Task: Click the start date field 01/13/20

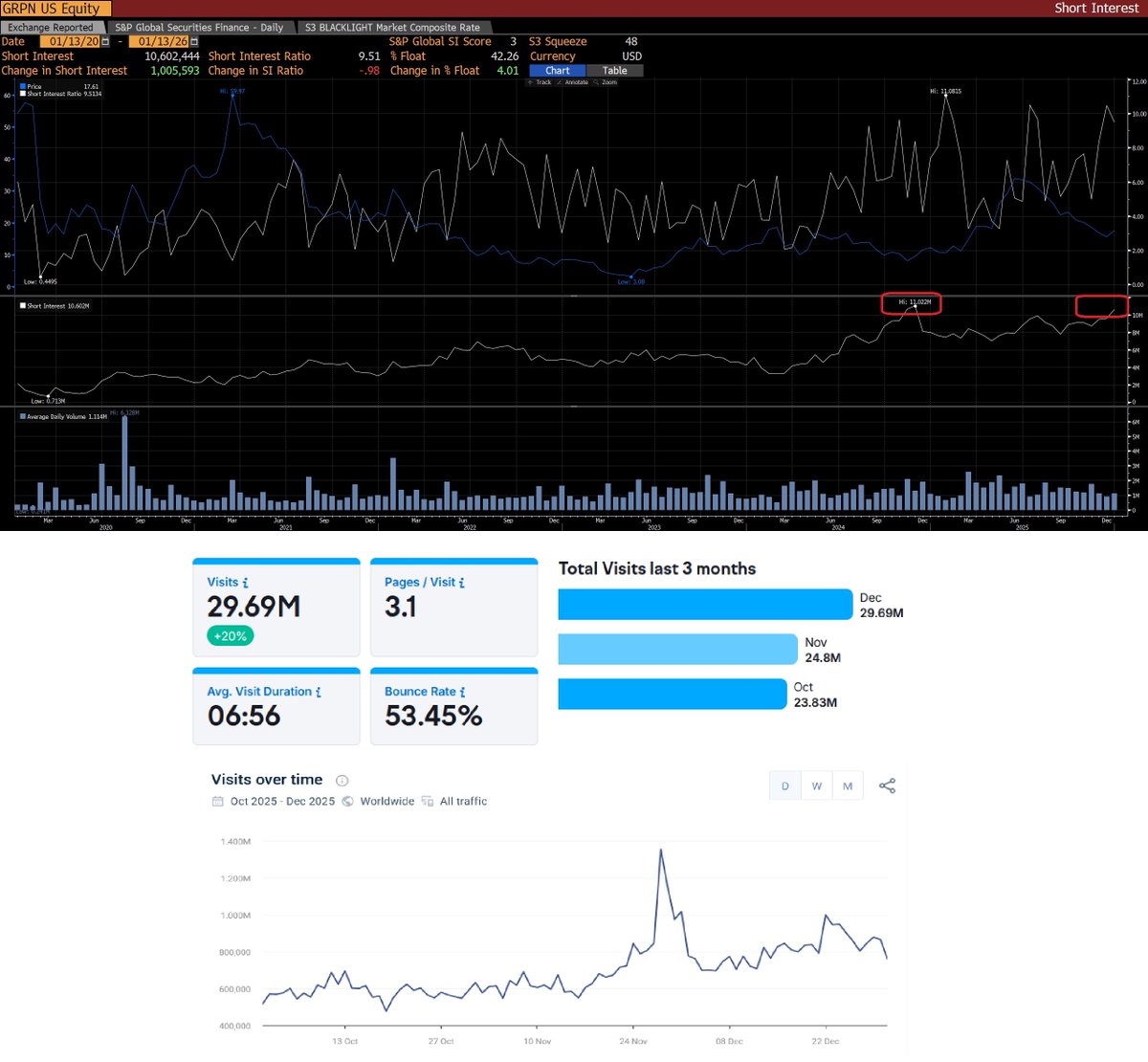Action: (71, 42)
